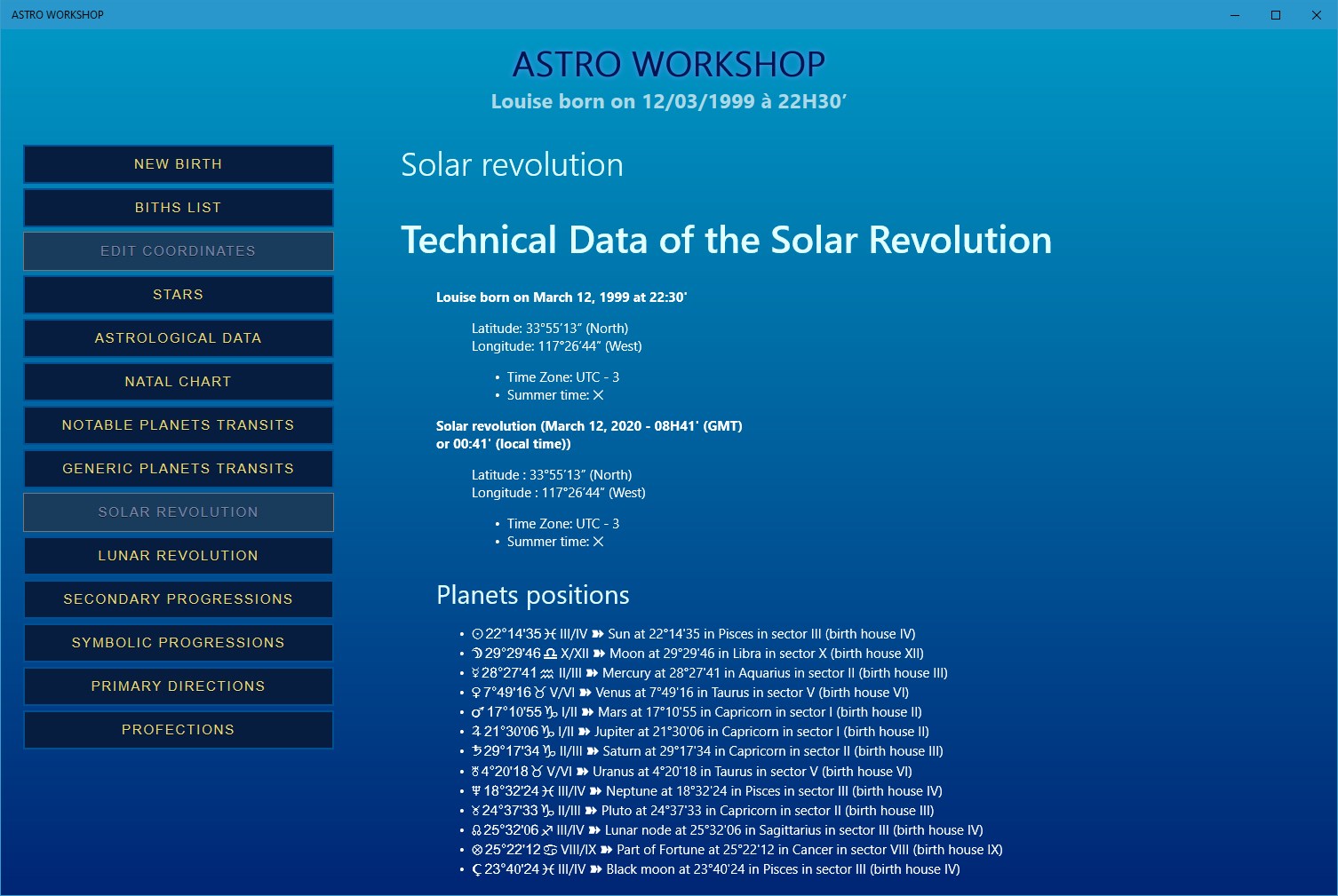Click the Mars glyph at 17°10'55

pyautogui.click(x=478, y=712)
